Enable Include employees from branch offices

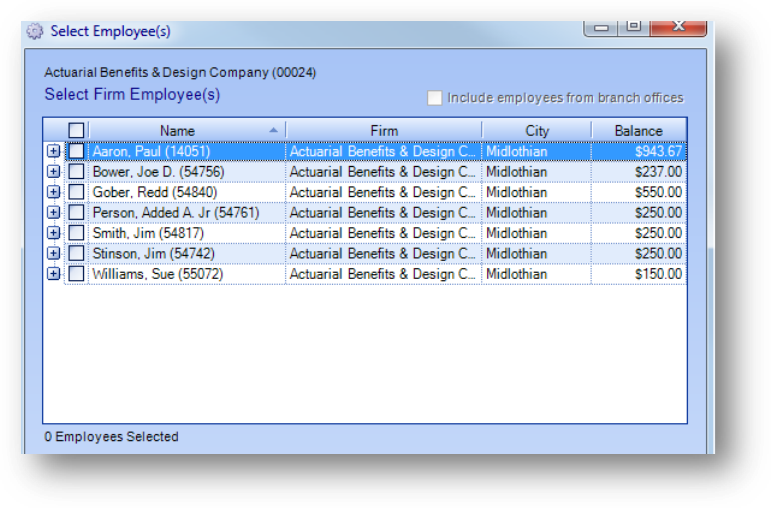click(434, 98)
